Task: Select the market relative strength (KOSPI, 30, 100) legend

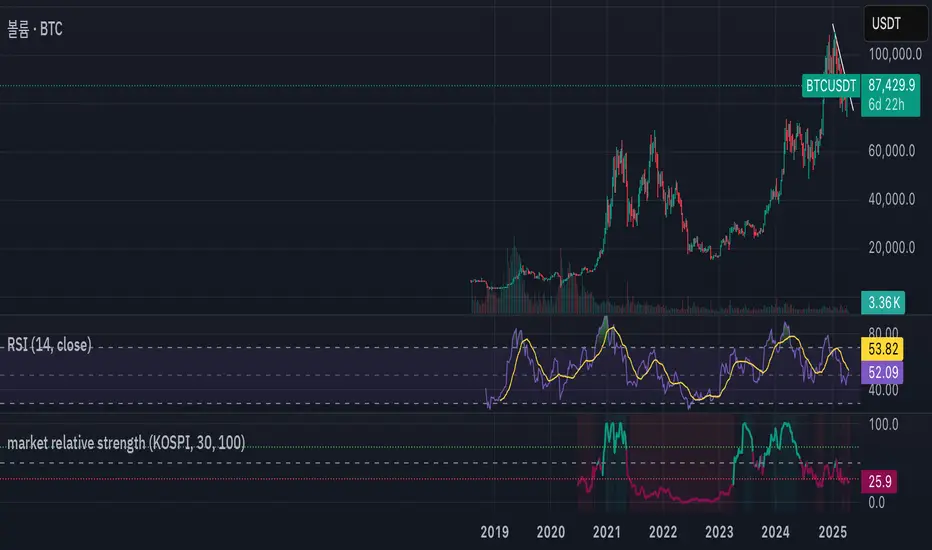Action: [x=126, y=442]
